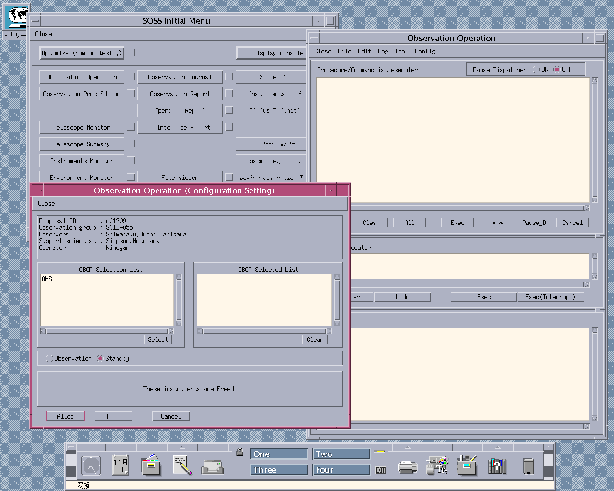This screenshot has height=491, width=614.
Task: Switch to workspace Three
Action: pyautogui.click(x=279, y=469)
